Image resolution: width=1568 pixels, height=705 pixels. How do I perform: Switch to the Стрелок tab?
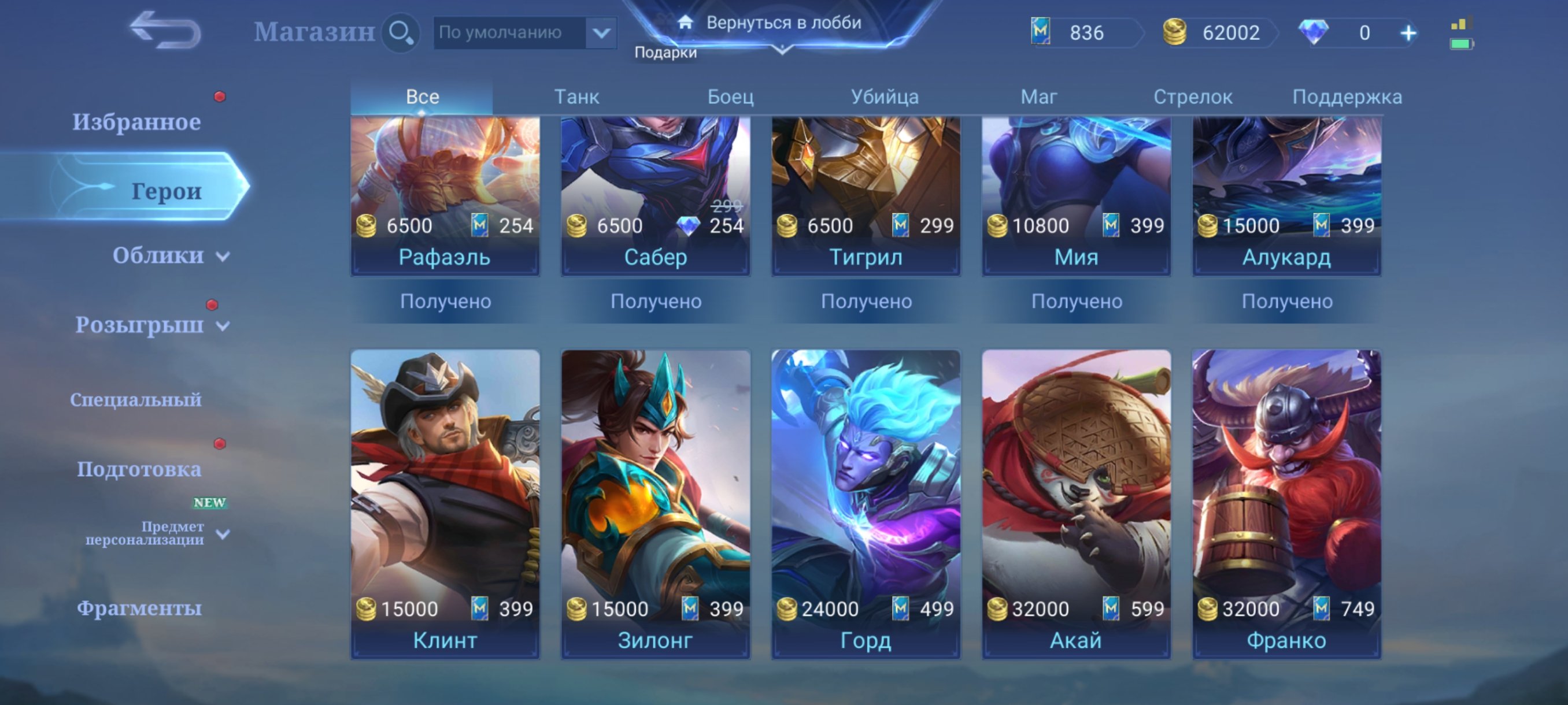(x=1192, y=97)
